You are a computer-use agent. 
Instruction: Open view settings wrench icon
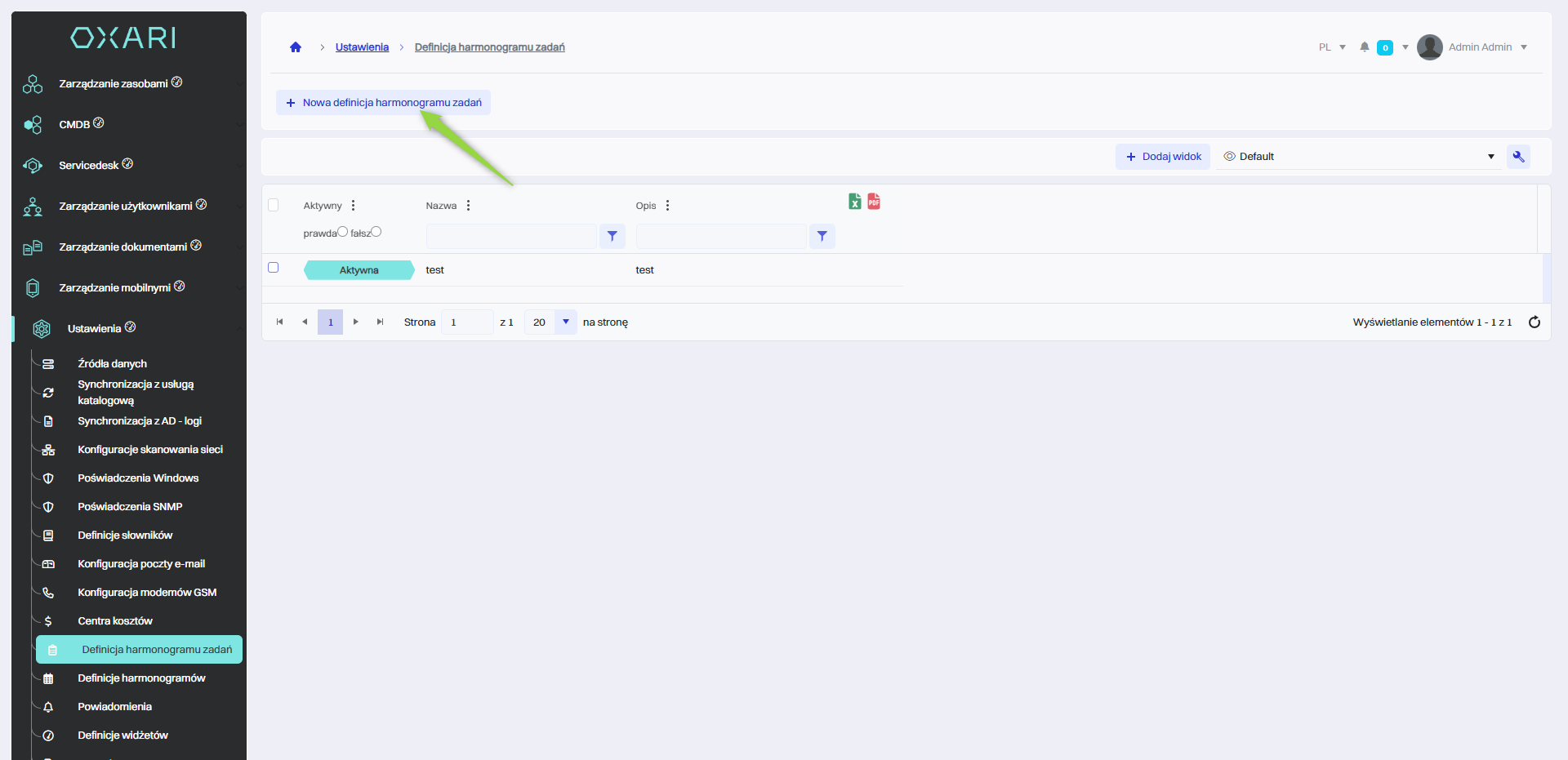[1518, 157]
